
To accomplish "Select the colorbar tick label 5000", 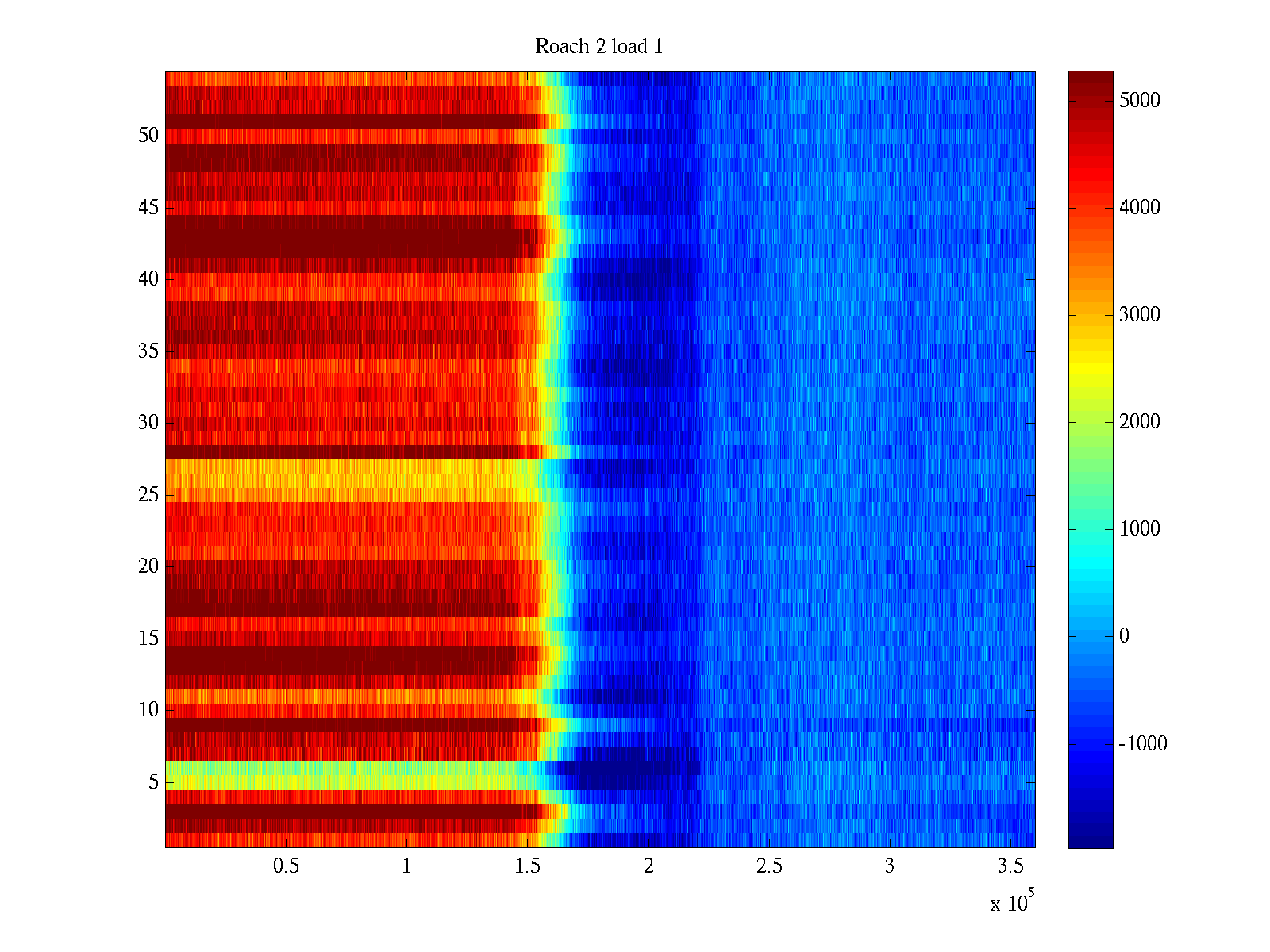I will pyautogui.click(x=1139, y=100).
